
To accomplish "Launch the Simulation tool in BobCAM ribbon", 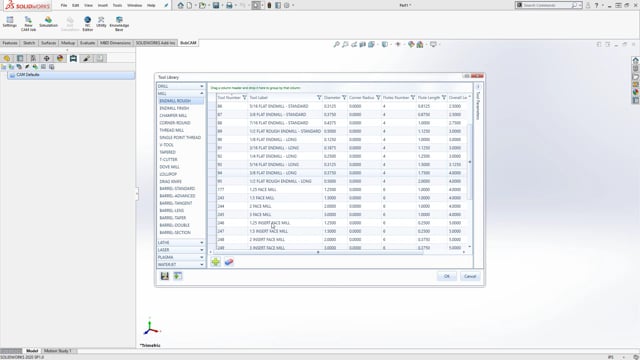I will click(48, 22).
